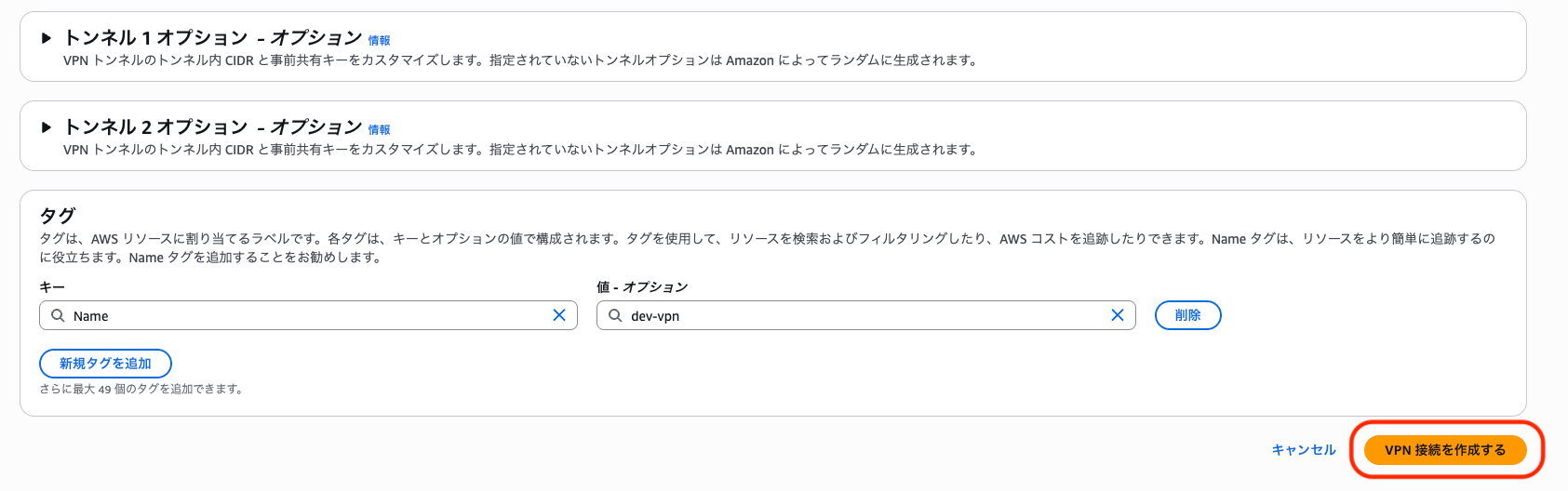Click the トンネル 1 オプション heading text

coord(212,37)
